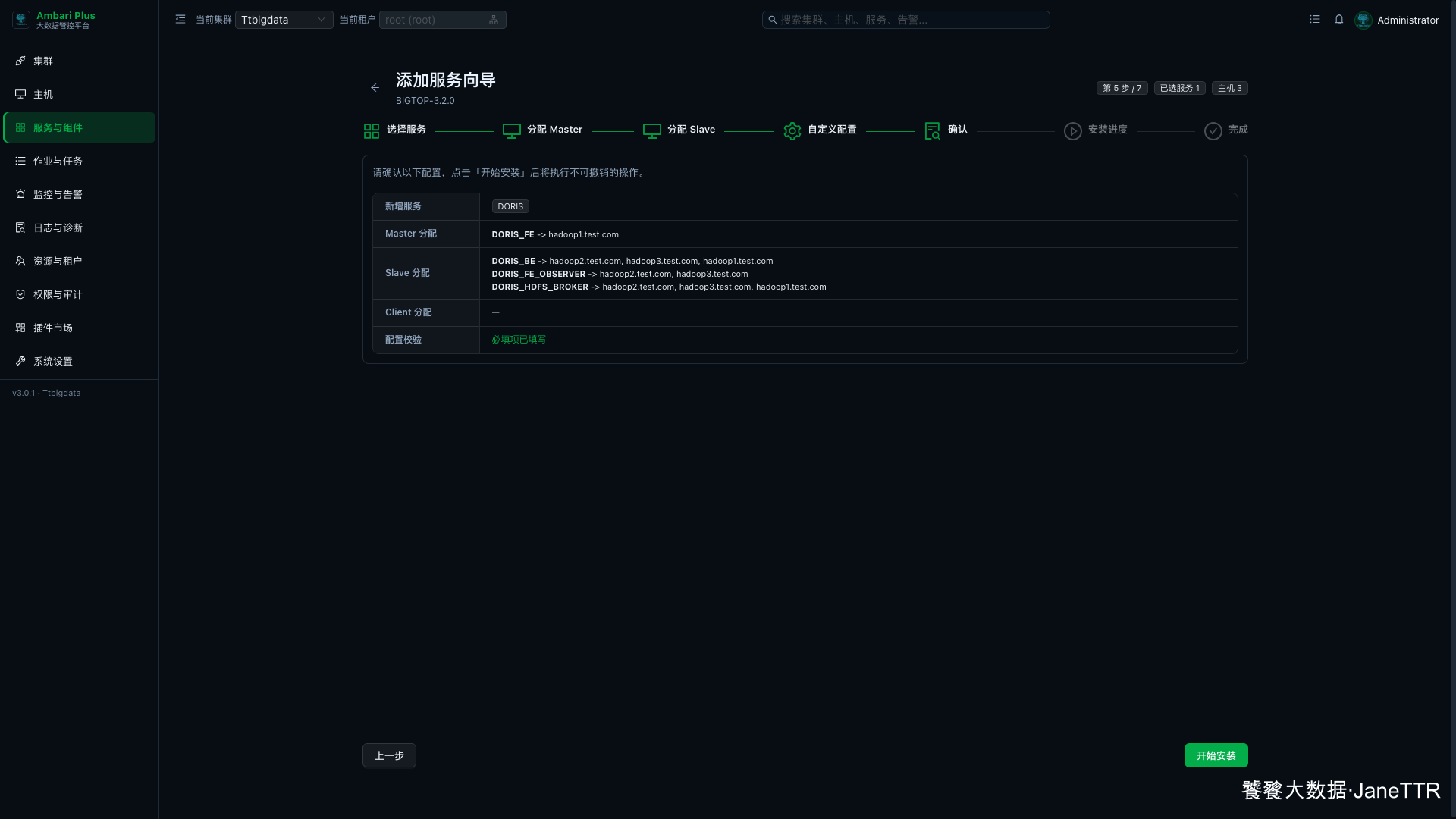Click the monitor icon beside 主机
Viewport: 1456px width, 819px height.
[20, 94]
